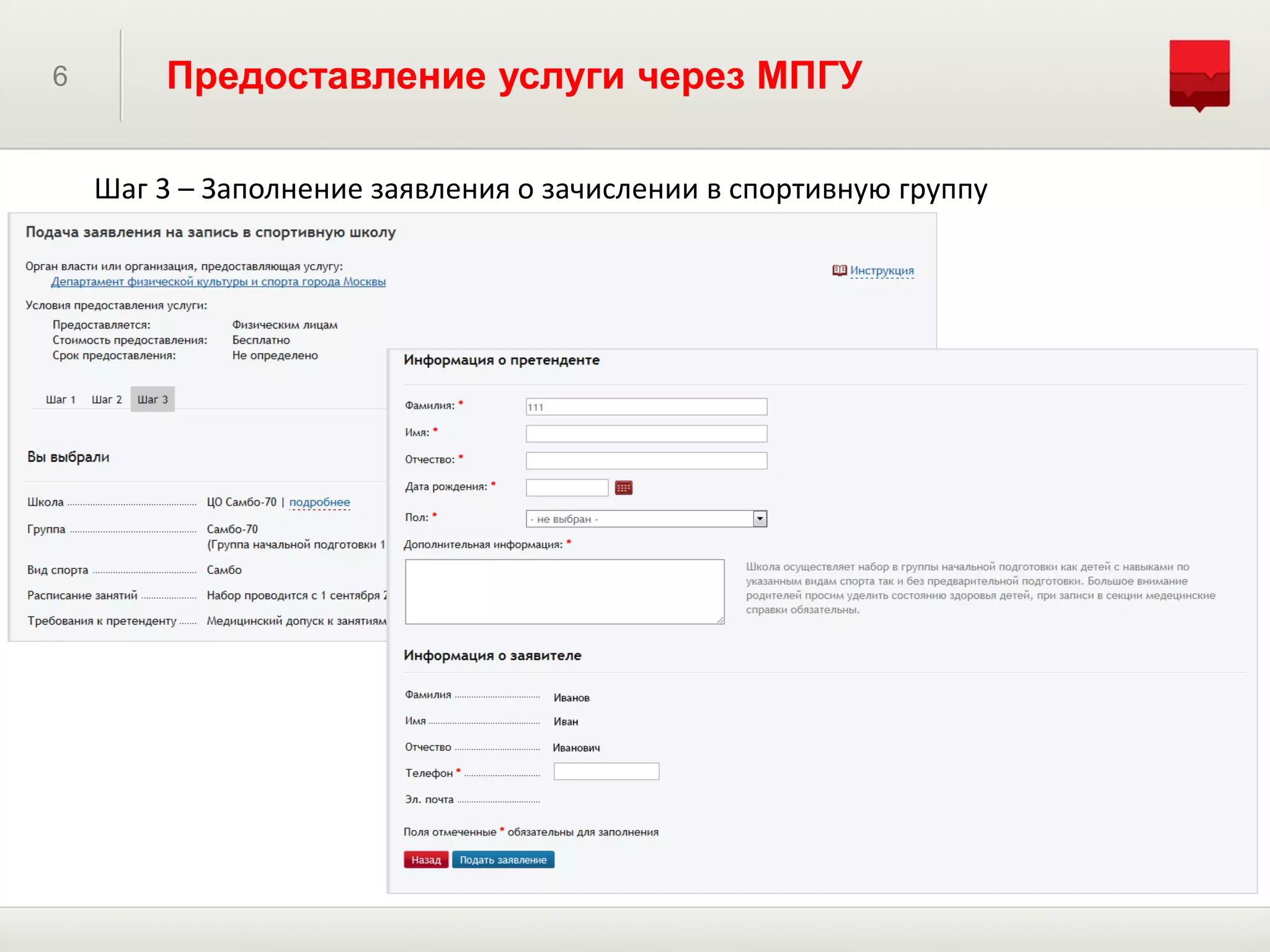Open the Инструкция link
Viewport: 1270px width, 952px height.
point(882,270)
